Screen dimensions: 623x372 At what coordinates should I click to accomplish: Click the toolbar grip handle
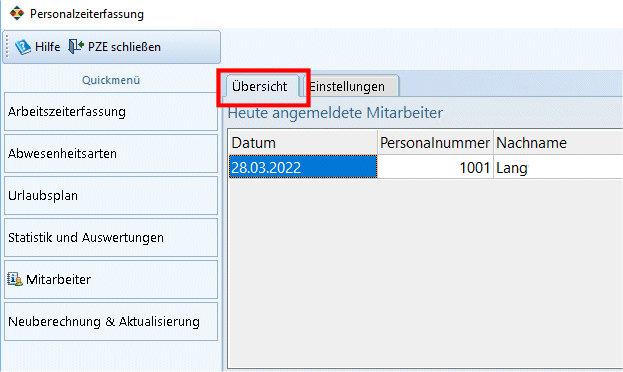(x=7, y=46)
